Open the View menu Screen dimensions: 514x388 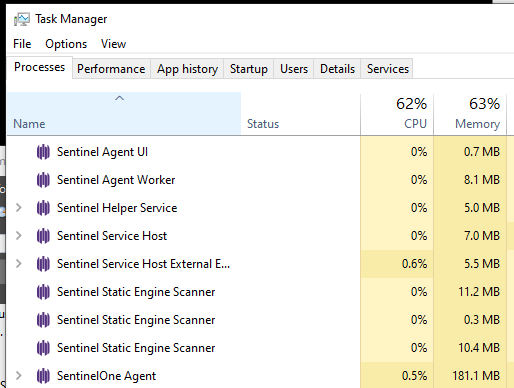pyautogui.click(x=113, y=44)
